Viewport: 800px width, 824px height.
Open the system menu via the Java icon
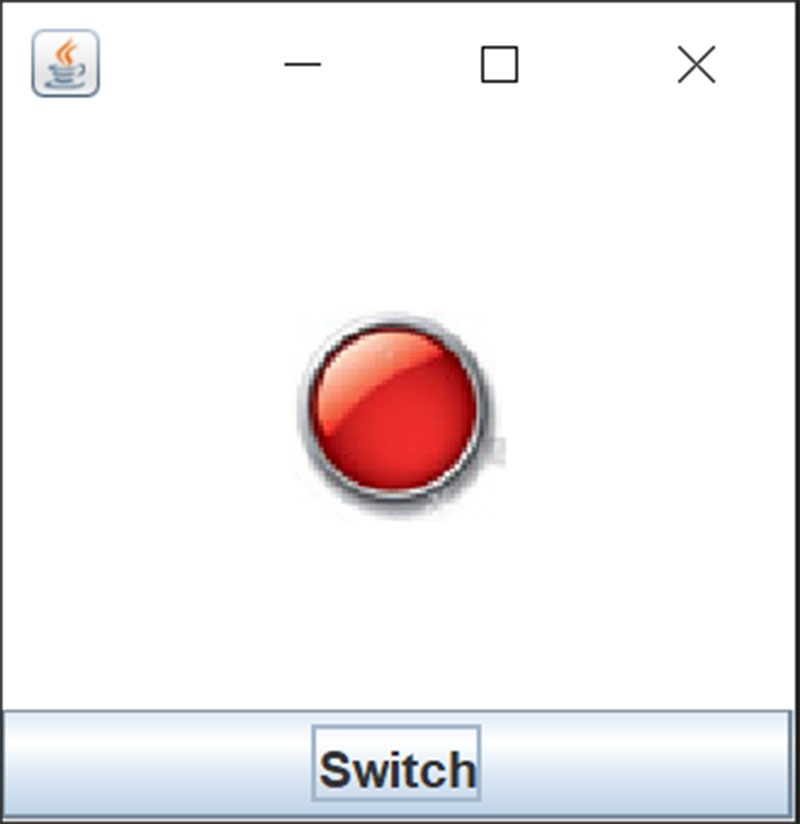point(65,63)
